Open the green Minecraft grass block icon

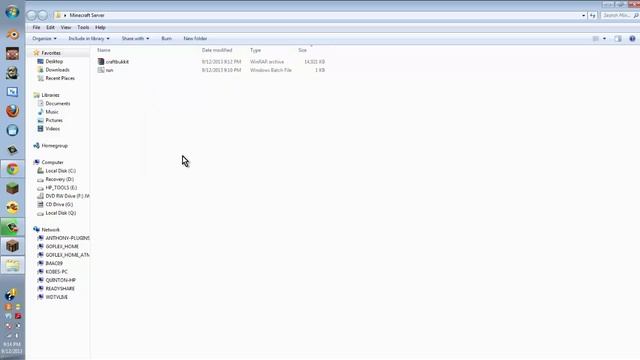coord(12,188)
